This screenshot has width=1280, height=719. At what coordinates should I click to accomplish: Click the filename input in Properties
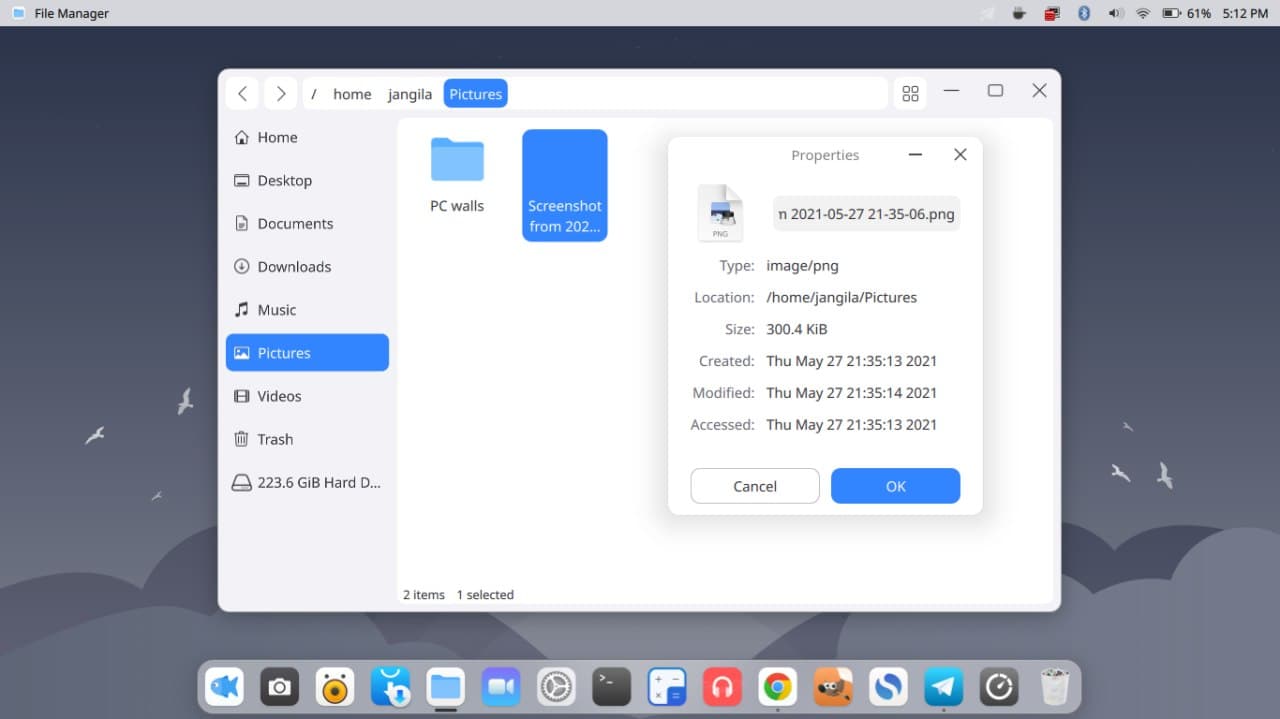point(866,213)
